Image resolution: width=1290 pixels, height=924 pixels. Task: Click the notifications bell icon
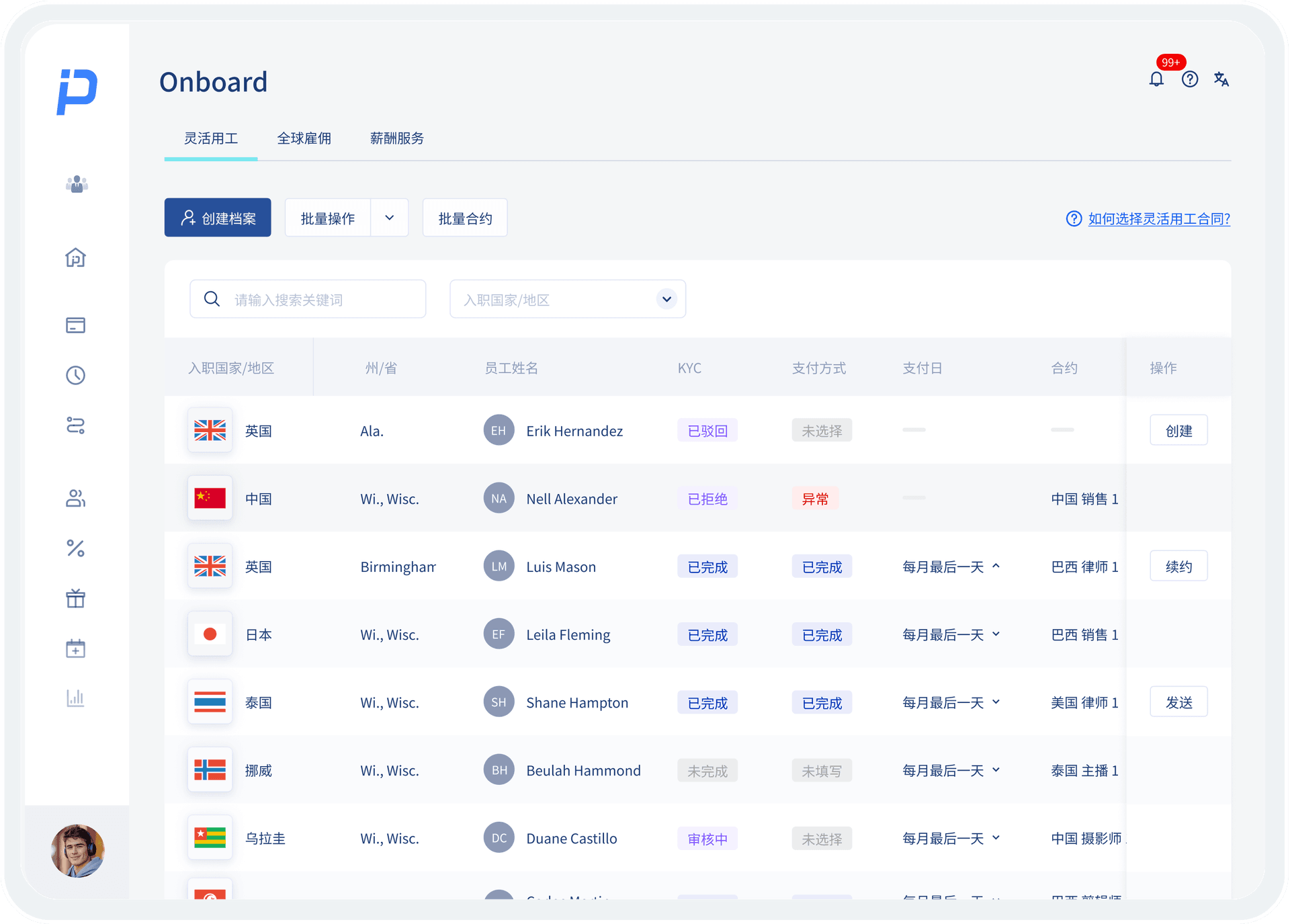click(x=1156, y=79)
